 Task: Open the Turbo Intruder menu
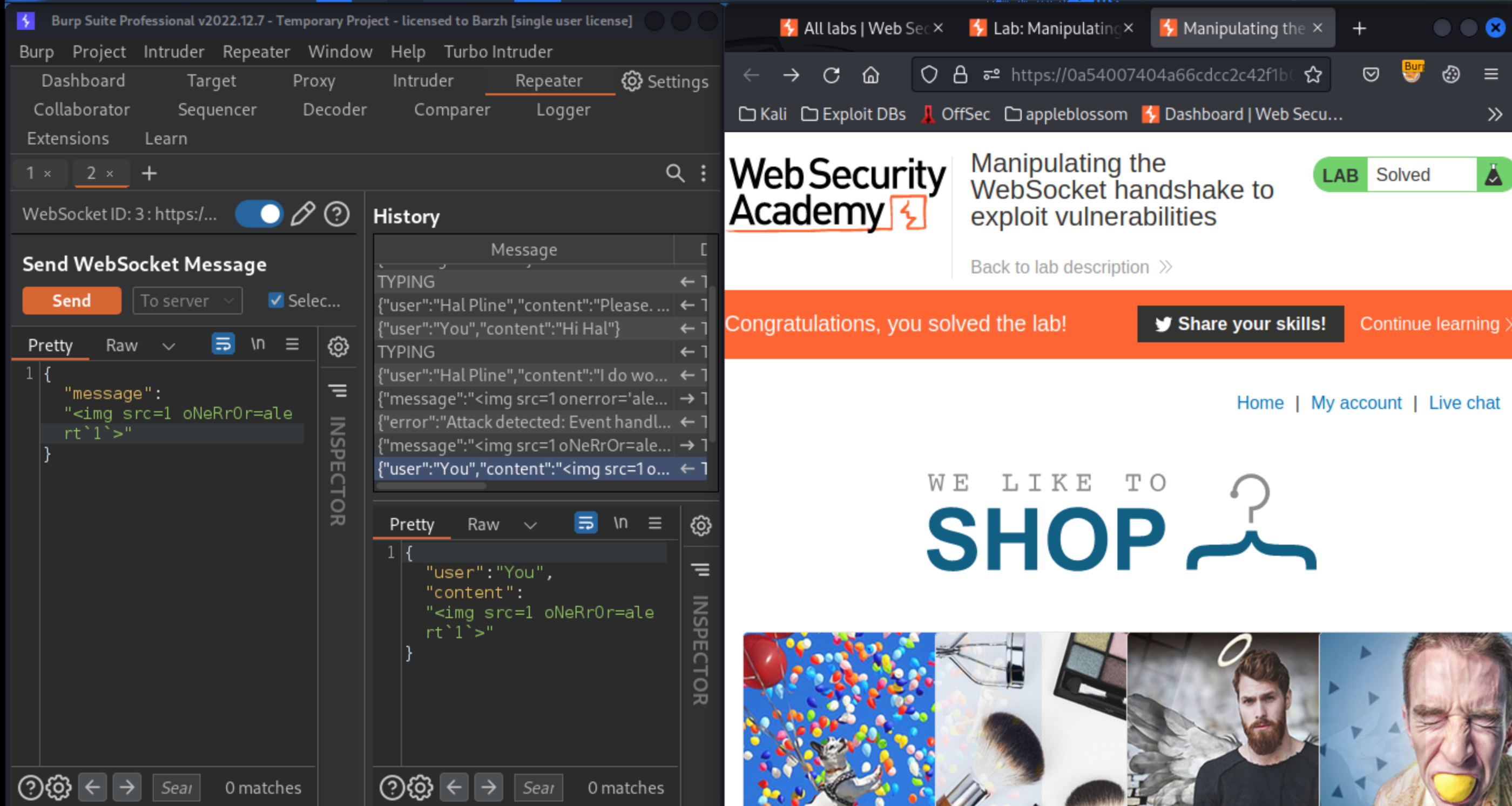pos(498,52)
